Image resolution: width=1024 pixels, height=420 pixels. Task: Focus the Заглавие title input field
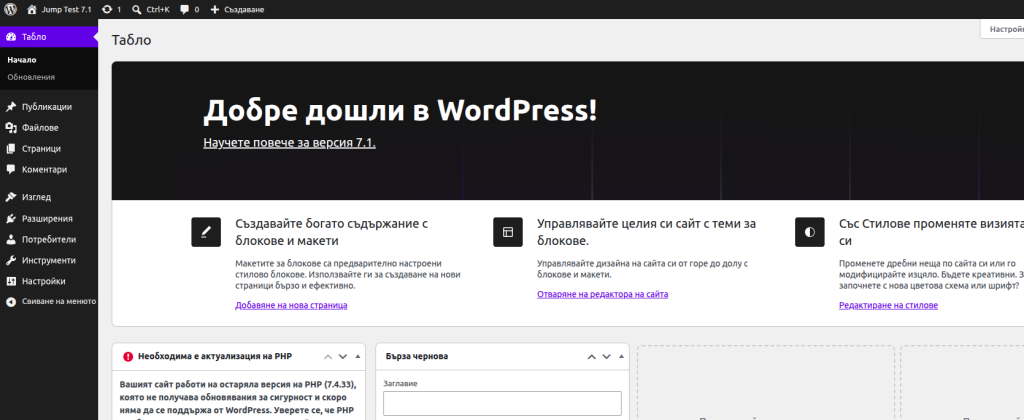[502, 404]
